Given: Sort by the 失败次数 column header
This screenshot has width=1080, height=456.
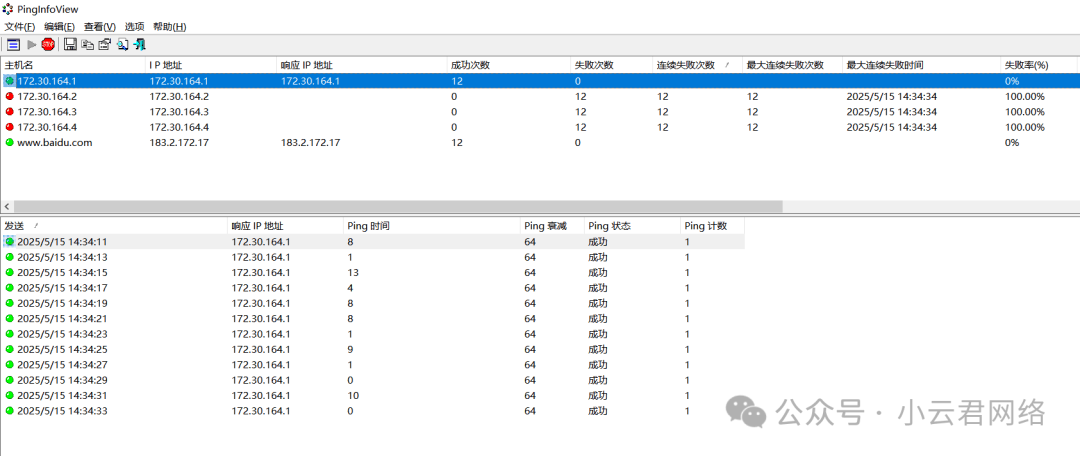Looking at the screenshot, I should pos(611,65).
